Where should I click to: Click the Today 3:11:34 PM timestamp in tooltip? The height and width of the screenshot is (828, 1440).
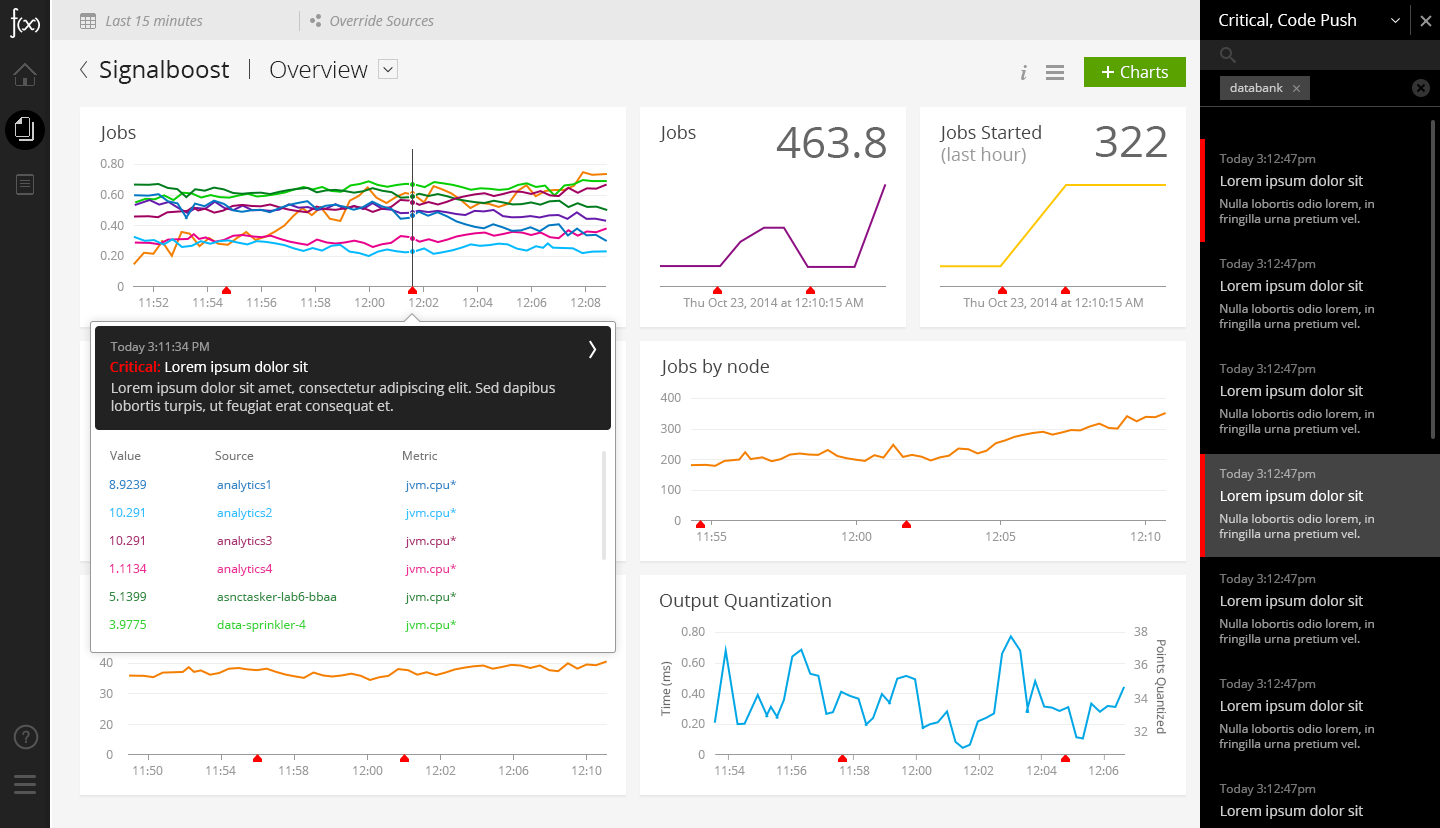[x=160, y=347]
